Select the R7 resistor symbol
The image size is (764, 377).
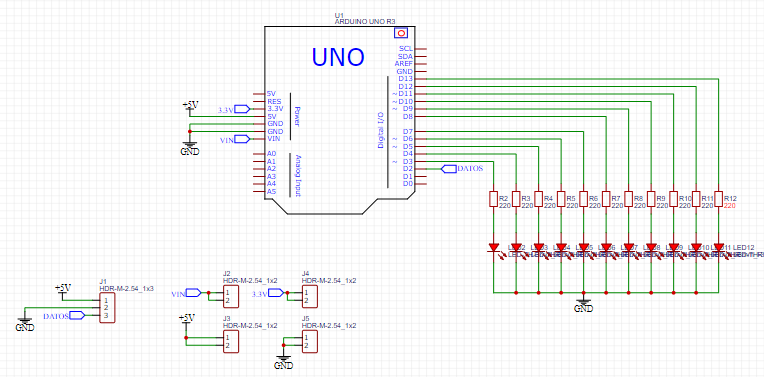pyautogui.click(x=606, y=199)
